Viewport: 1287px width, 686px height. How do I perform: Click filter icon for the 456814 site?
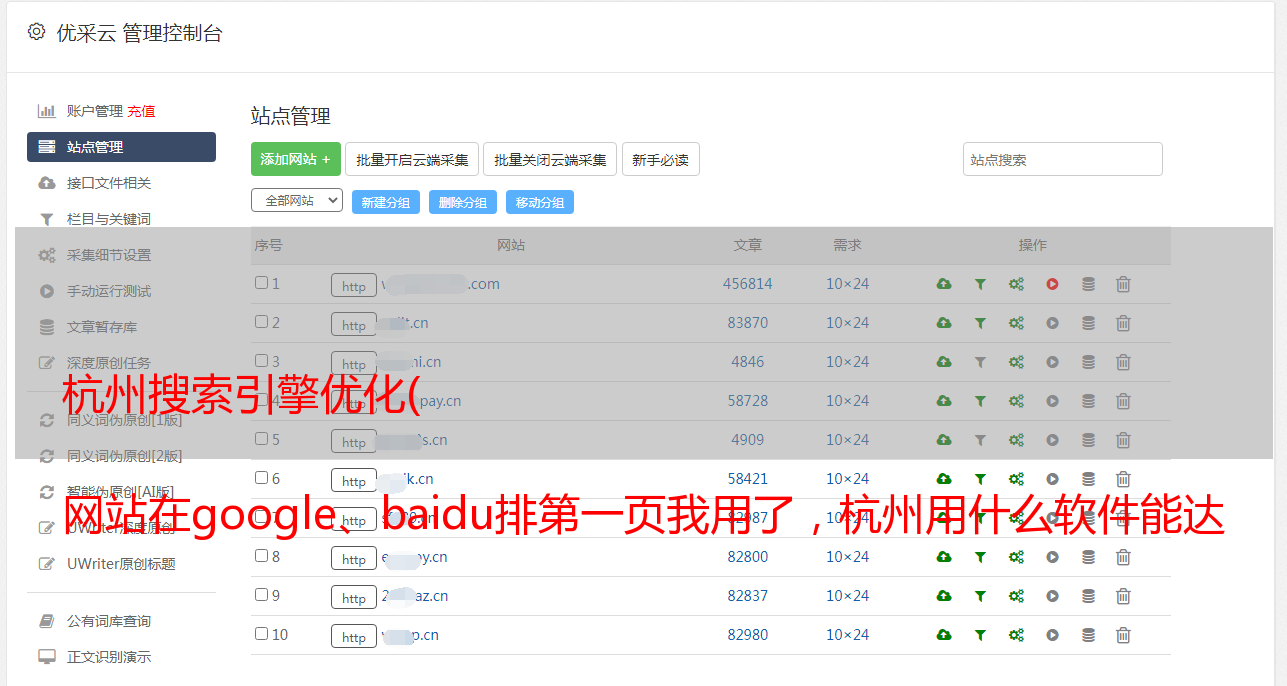pos(980,284)
